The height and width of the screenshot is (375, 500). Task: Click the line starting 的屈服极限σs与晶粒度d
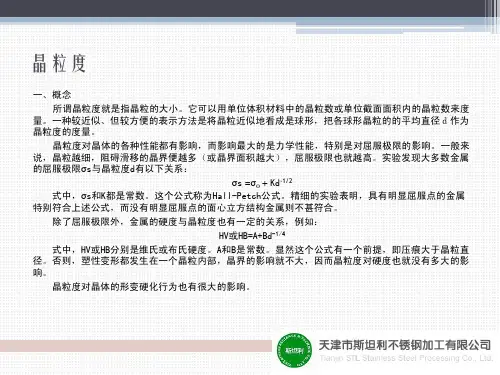(x=110, y=169)
